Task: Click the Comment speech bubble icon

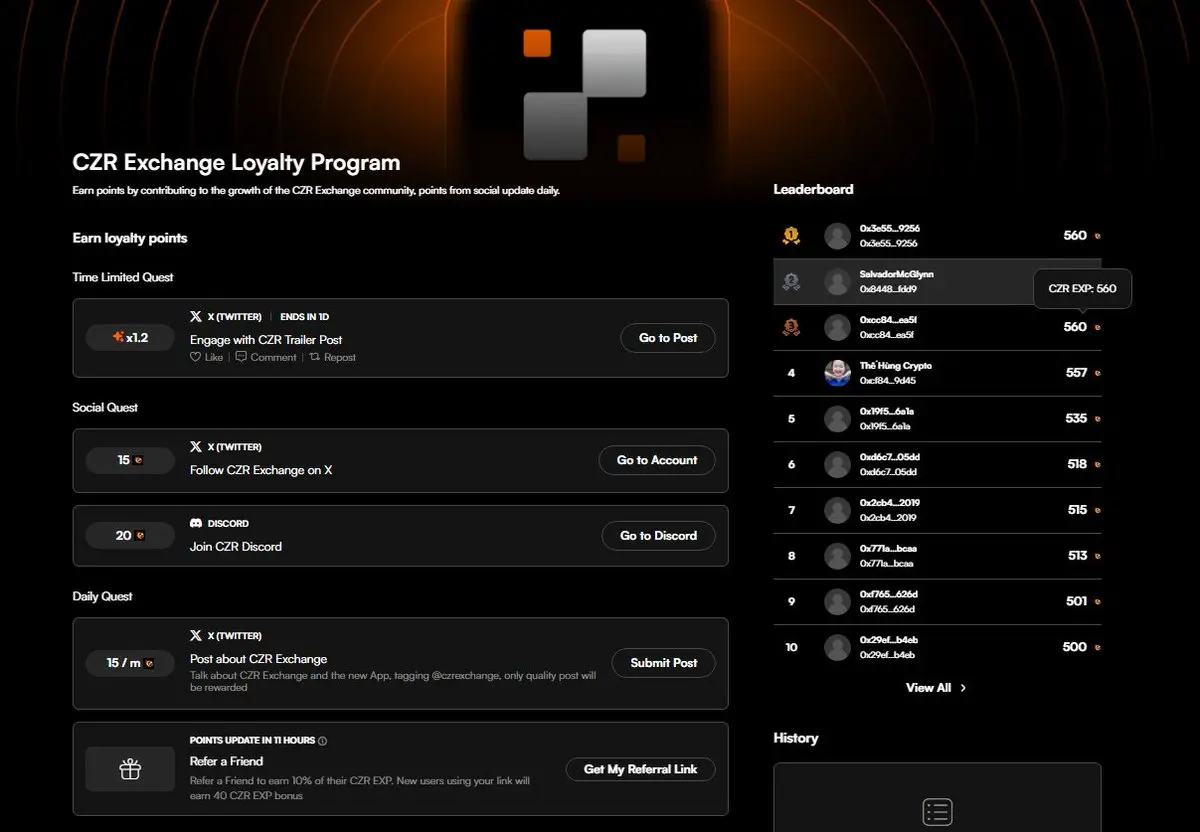Action: pos(241,357)
